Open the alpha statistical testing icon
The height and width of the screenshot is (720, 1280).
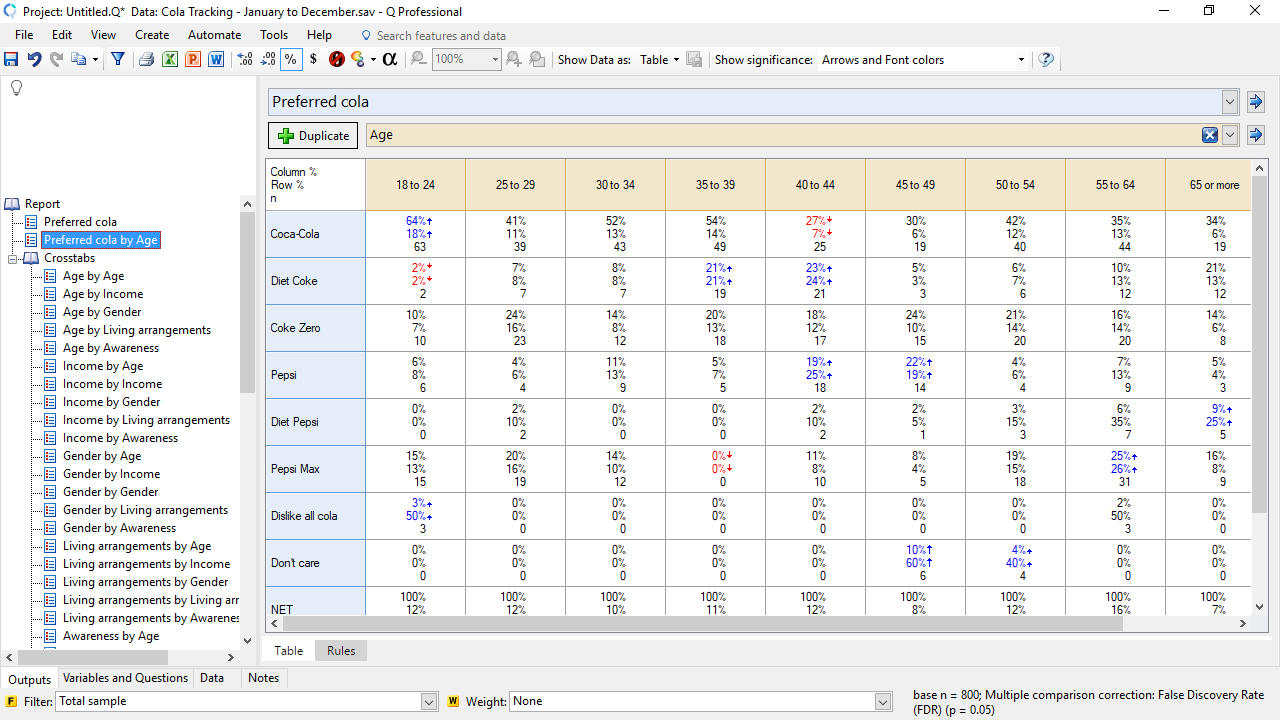point(389,60)
